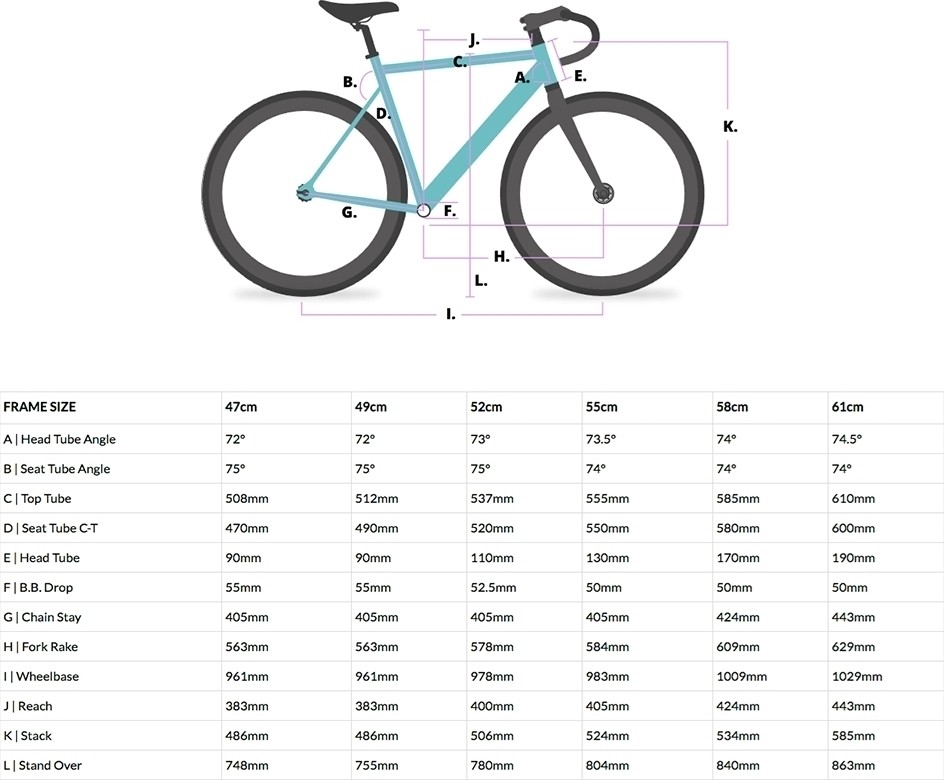Screen dimensions: 944x780
Task: Select the 47cm frame size column header
Action: [241, 407]
